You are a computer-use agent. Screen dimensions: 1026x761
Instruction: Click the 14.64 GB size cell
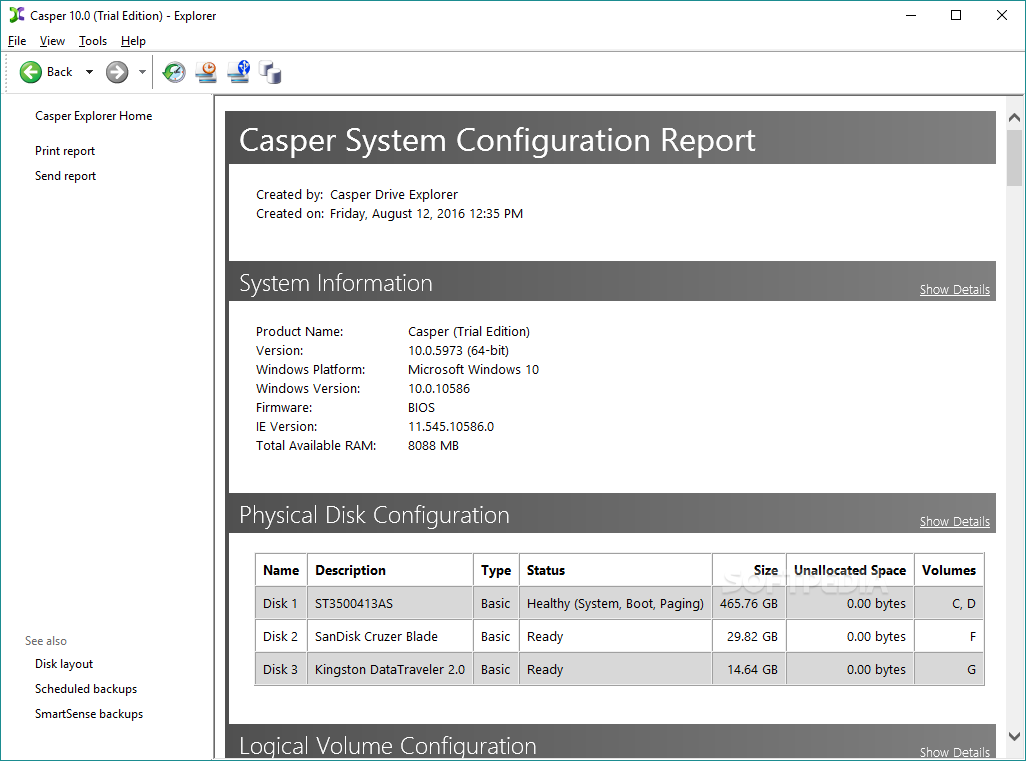749,669
